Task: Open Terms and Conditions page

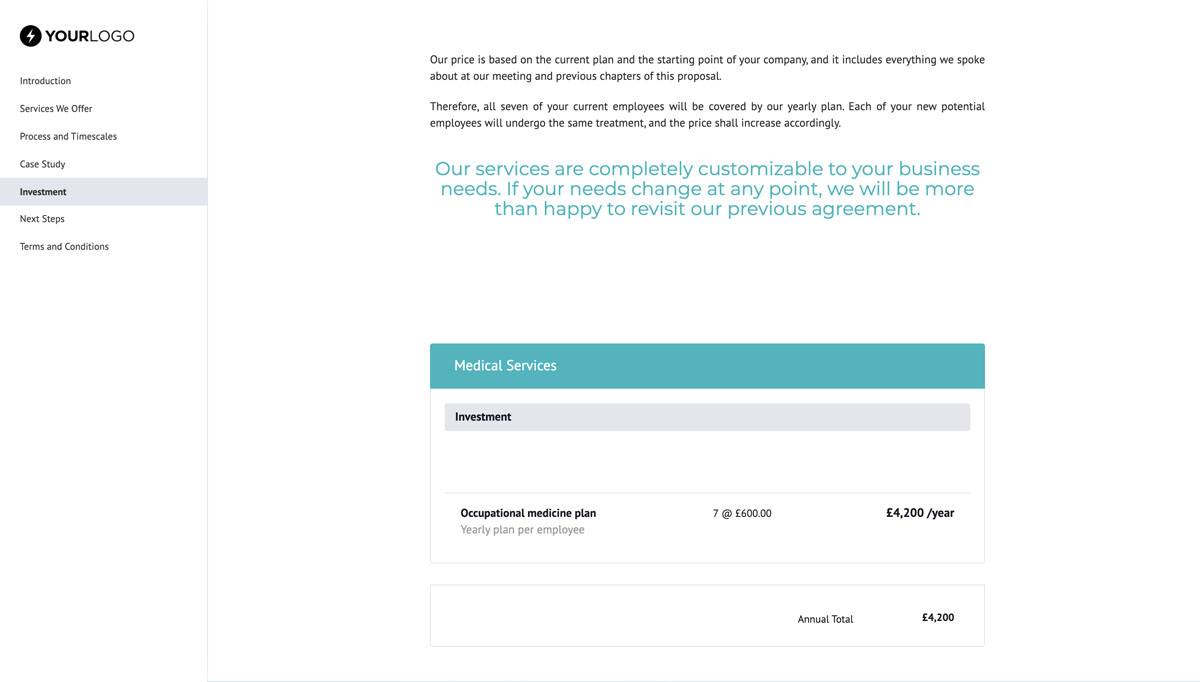Action: point(63,246)
